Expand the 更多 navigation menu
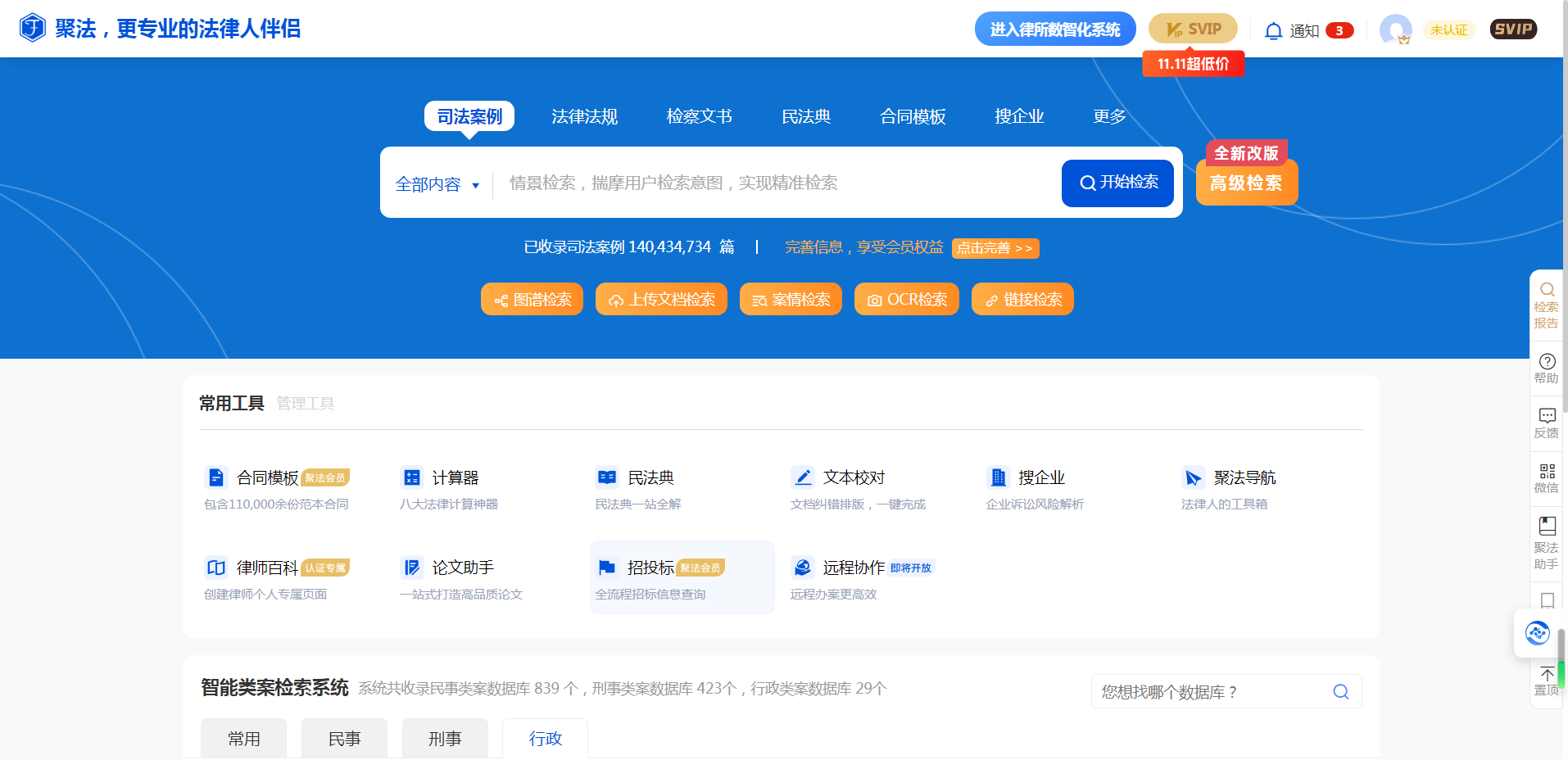 tap(1109, 116)
